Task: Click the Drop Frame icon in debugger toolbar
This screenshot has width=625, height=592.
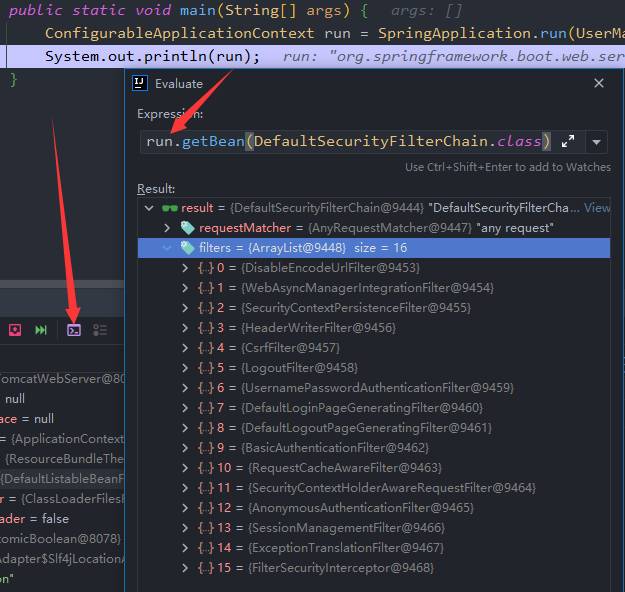Action: (x=15, y=329)
